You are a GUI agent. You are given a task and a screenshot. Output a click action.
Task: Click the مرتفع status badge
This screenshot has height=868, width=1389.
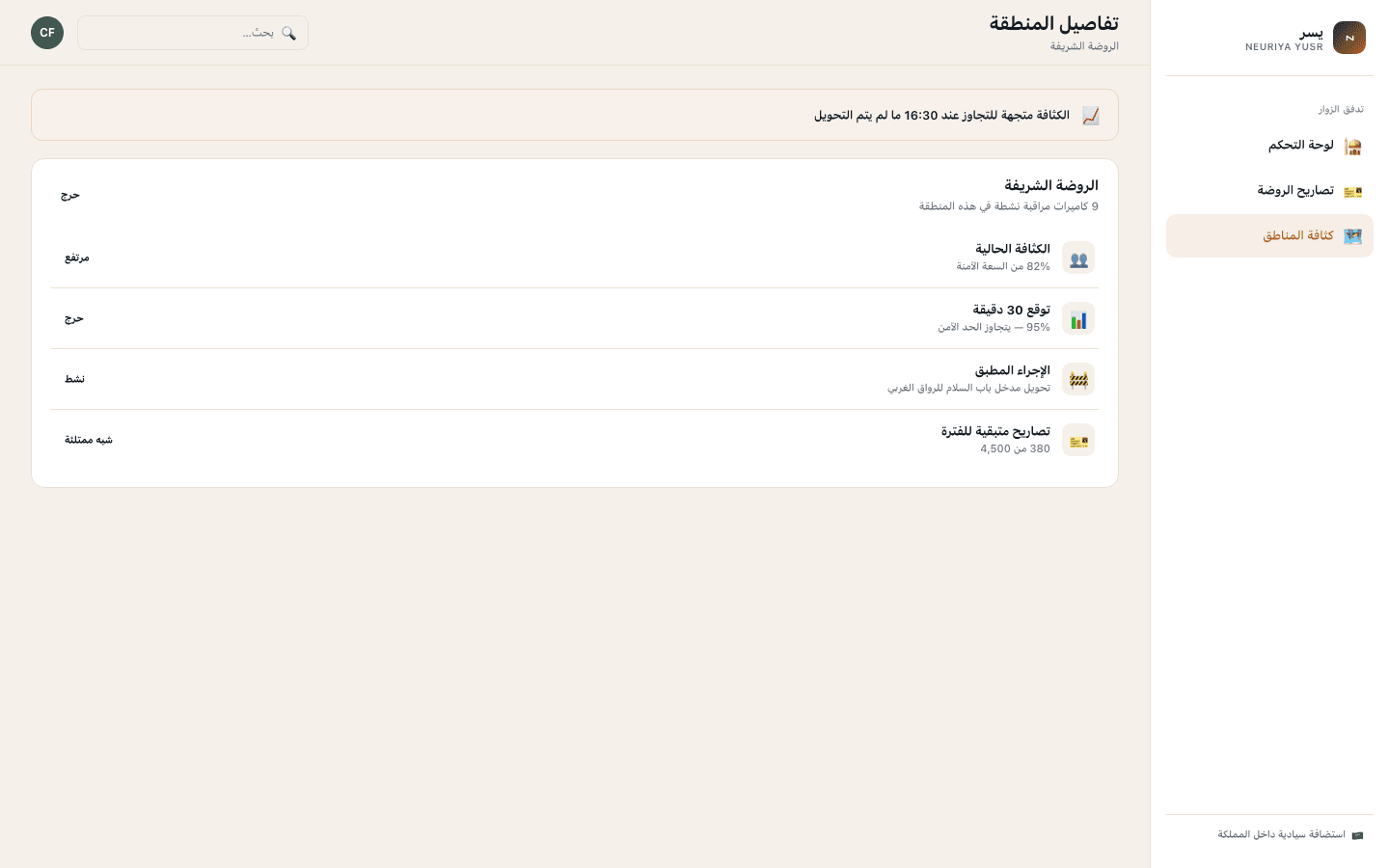pyautogui.click(x=77, y=258)
